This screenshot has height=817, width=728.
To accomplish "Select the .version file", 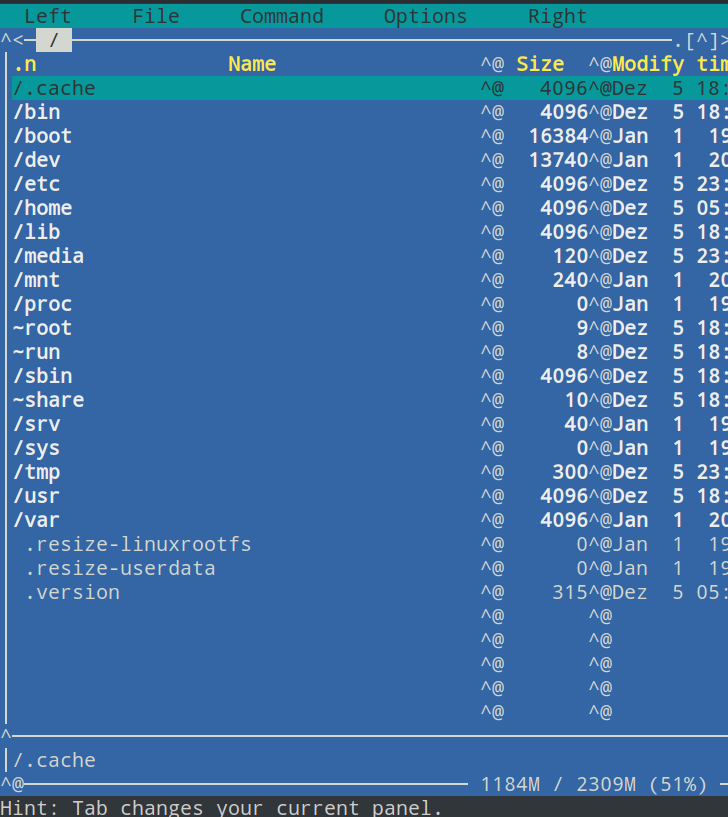I will pos(72,592).
